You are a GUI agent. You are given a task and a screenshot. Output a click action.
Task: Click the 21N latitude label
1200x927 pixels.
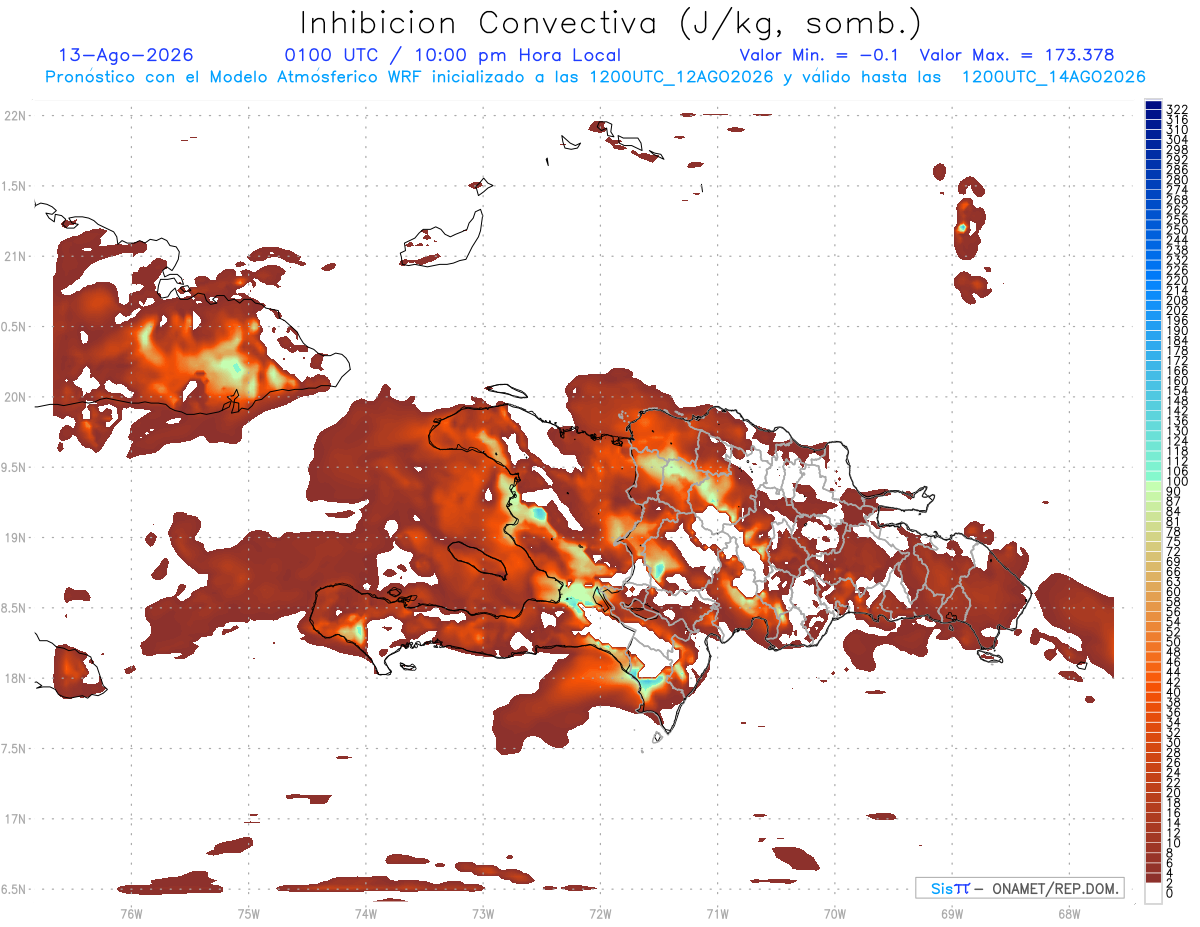pyautogui.click(x=15, y=257)
